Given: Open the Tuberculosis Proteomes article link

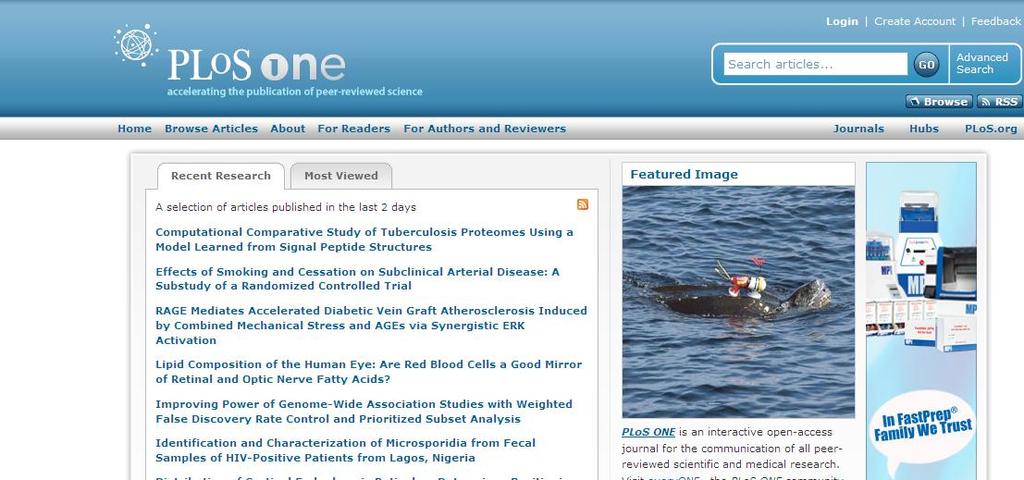Looking at the screenshot, I should click(x=364, y=240).
